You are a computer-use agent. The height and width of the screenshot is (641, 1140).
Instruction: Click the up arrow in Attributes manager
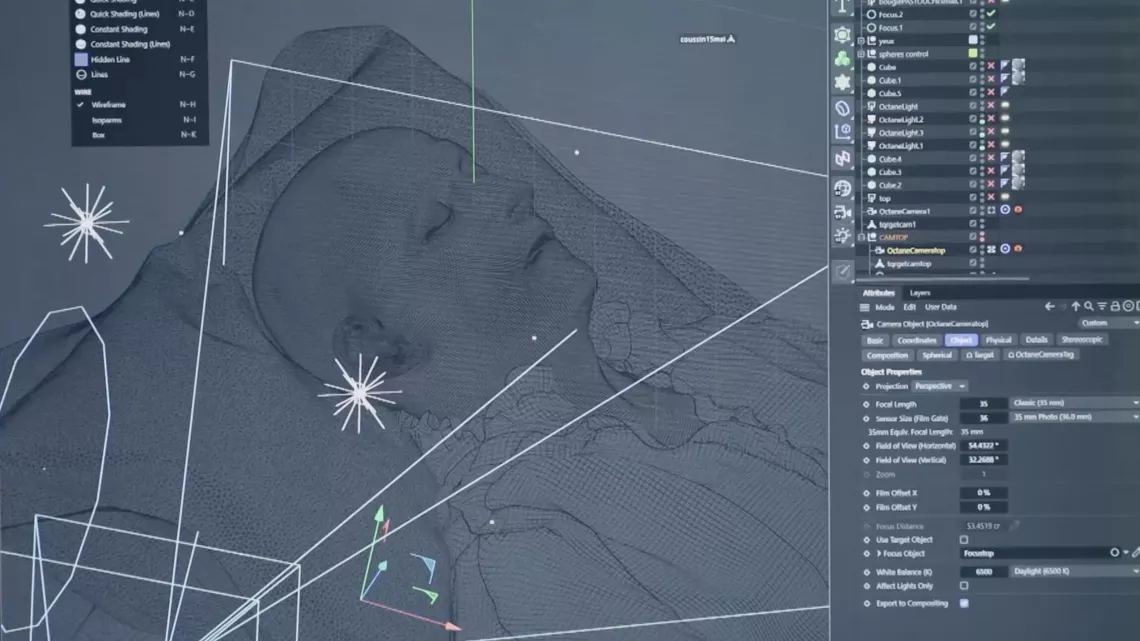coord(1075,307)
